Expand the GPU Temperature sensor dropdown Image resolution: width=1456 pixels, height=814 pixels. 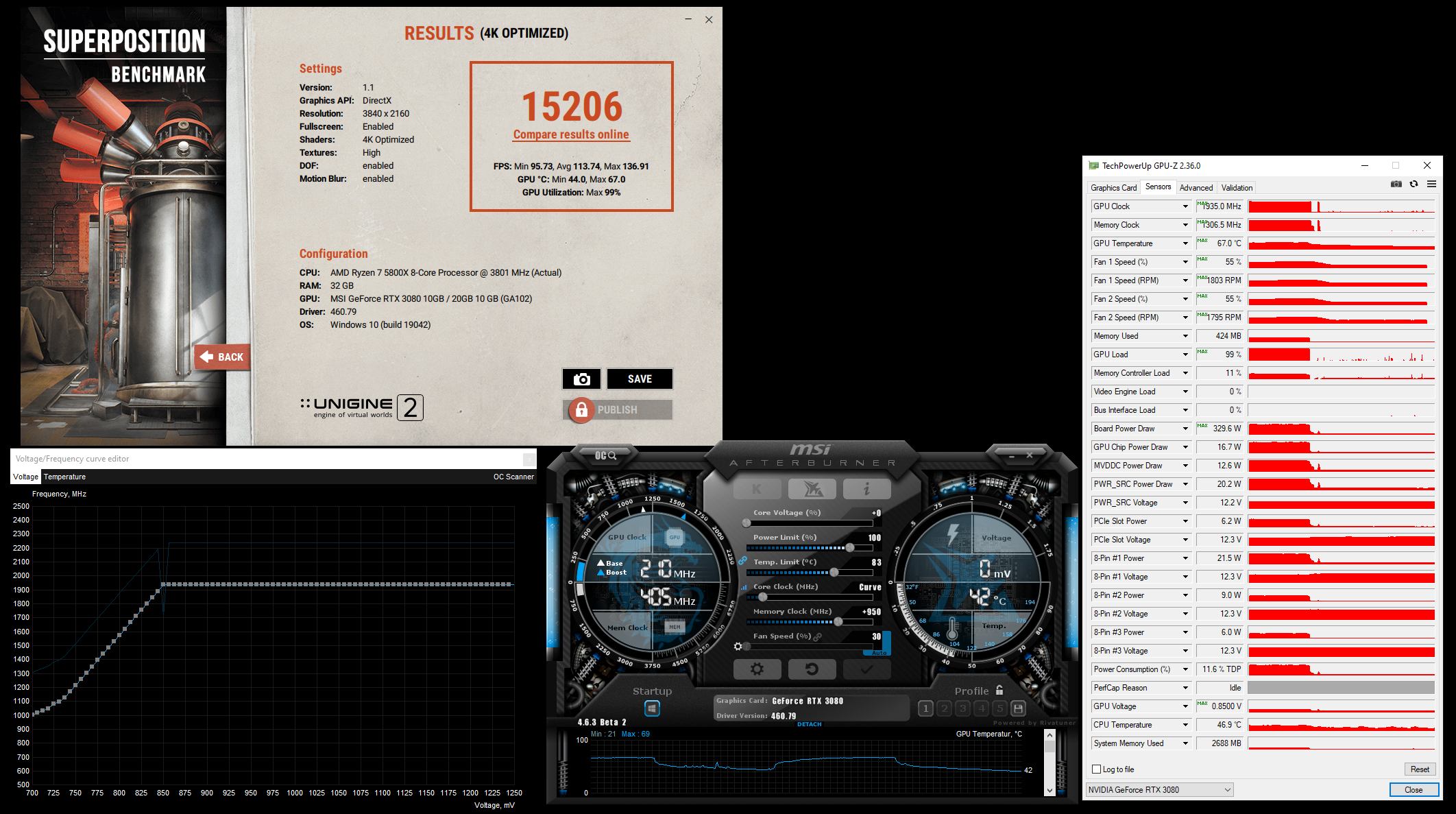coord(1185,243)
